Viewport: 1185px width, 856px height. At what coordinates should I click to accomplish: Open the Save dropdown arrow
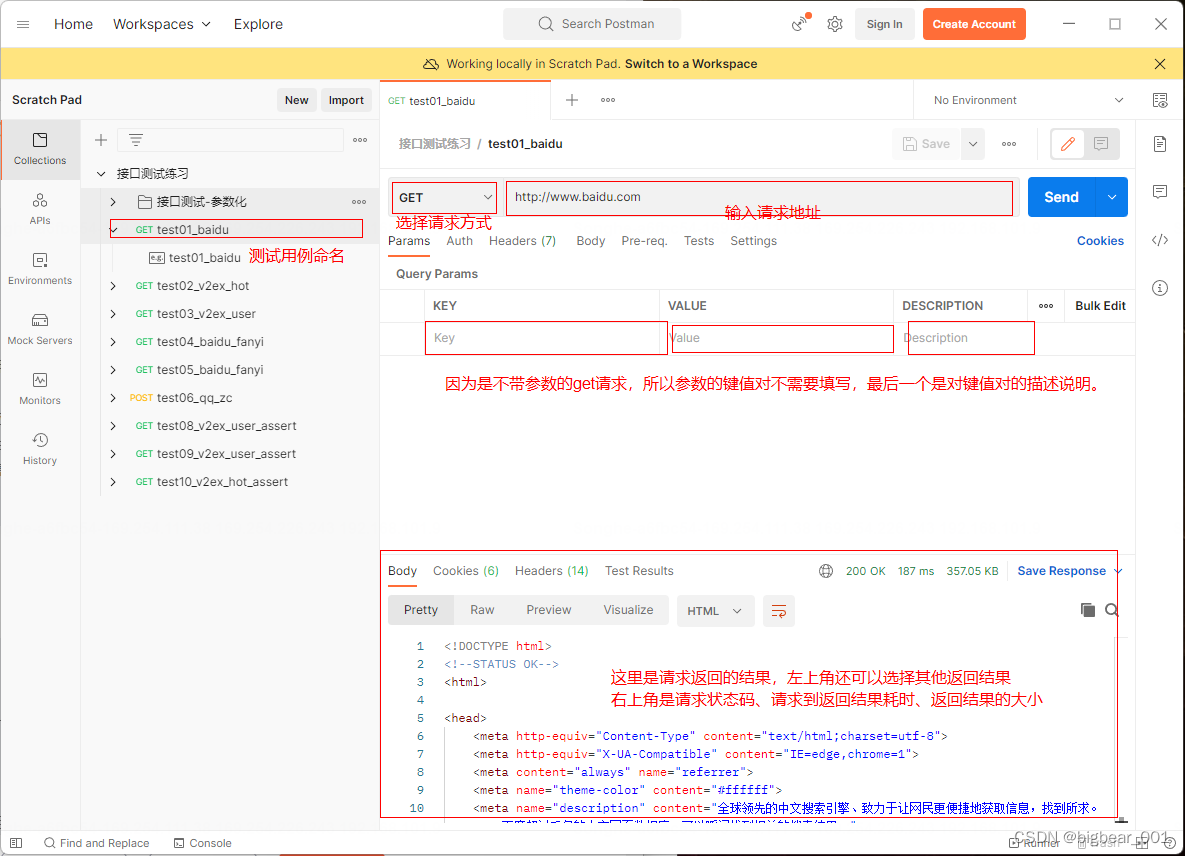[x=973, y=144]
